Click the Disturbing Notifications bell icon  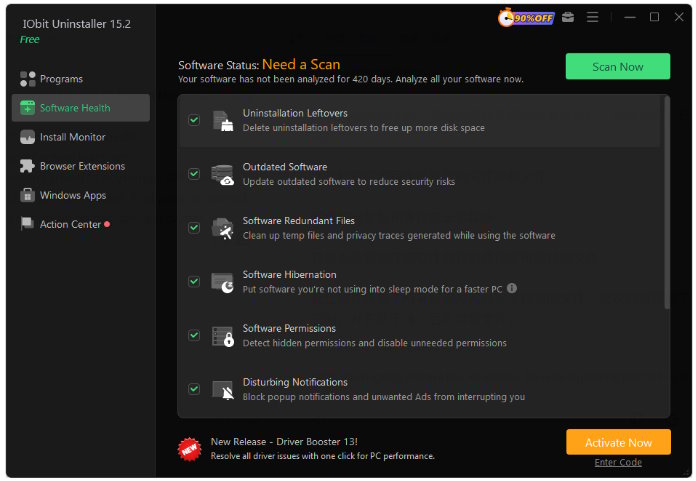pyautogui.click(x=223, y=390)
